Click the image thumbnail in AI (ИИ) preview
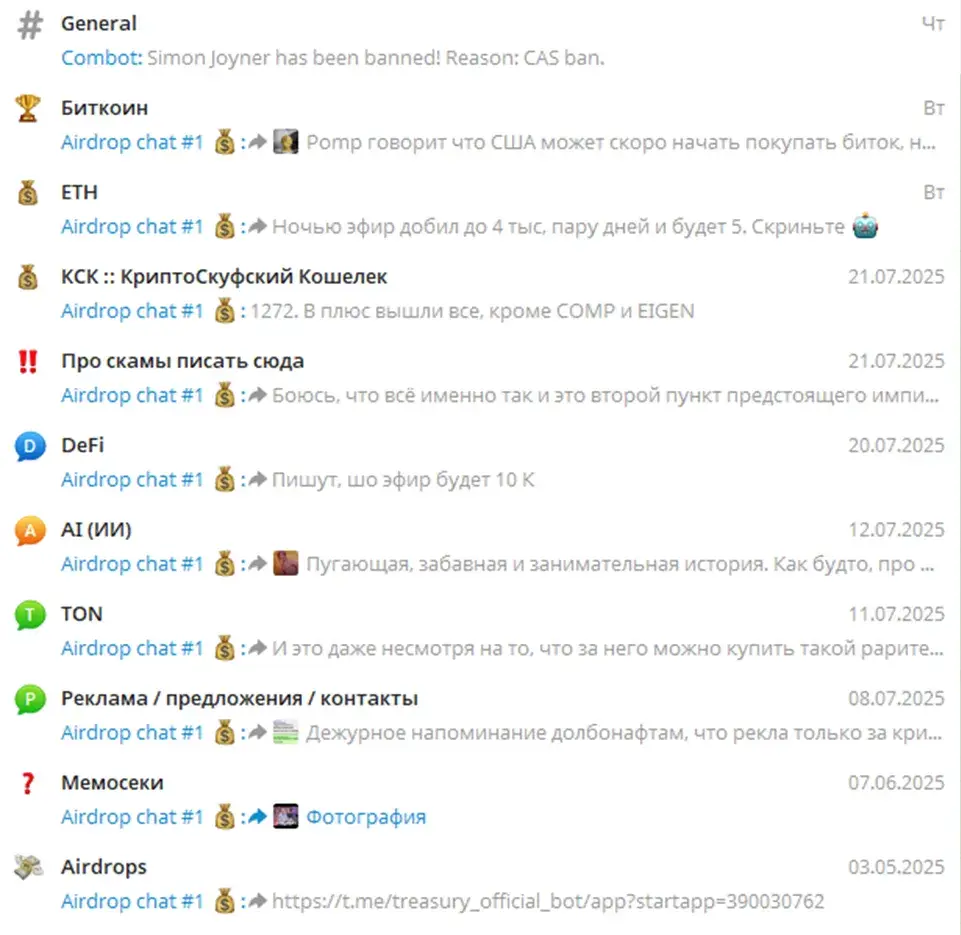 tap(286, 563)
